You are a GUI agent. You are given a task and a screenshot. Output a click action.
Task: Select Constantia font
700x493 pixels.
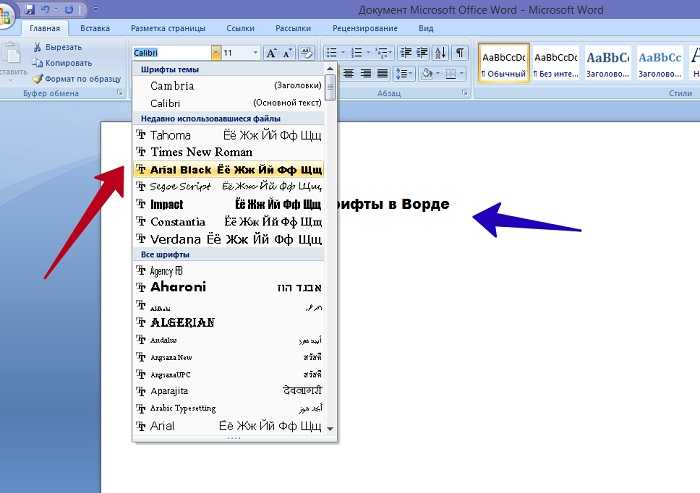(229, 221)
